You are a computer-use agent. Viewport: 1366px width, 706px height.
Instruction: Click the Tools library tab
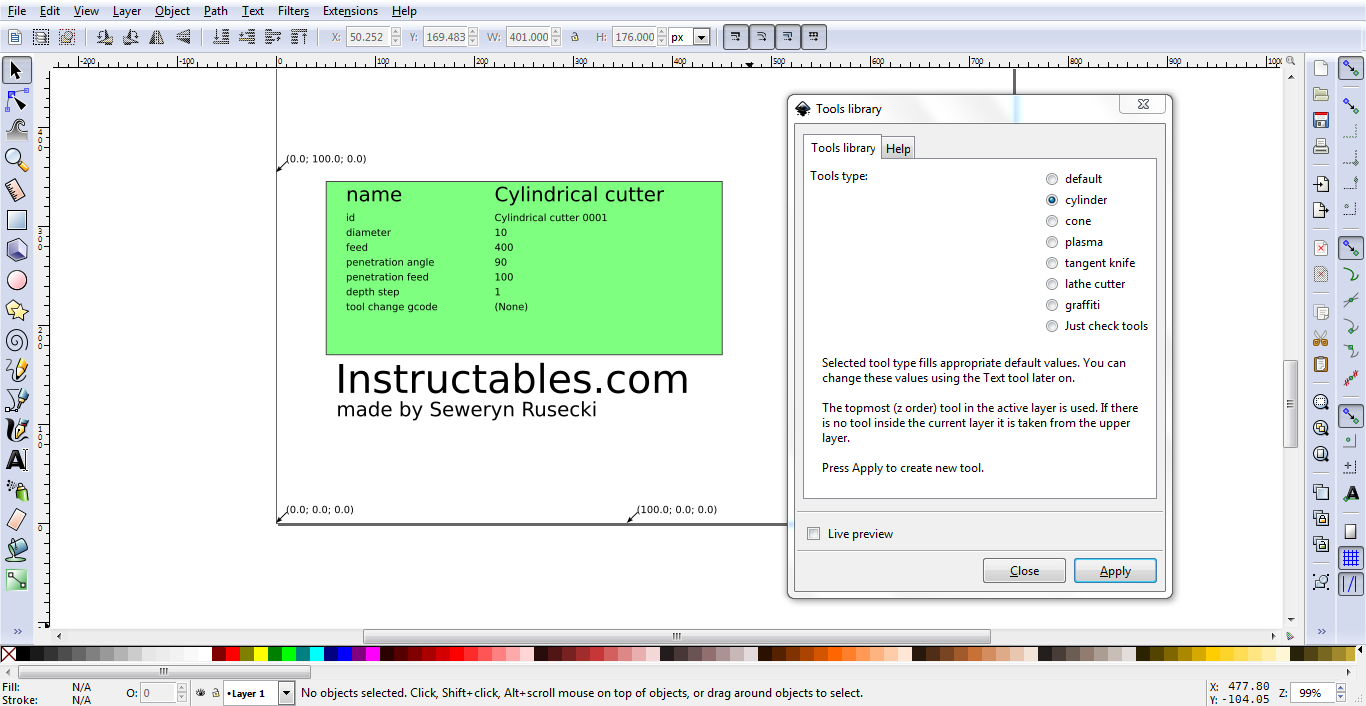(843, 147)
